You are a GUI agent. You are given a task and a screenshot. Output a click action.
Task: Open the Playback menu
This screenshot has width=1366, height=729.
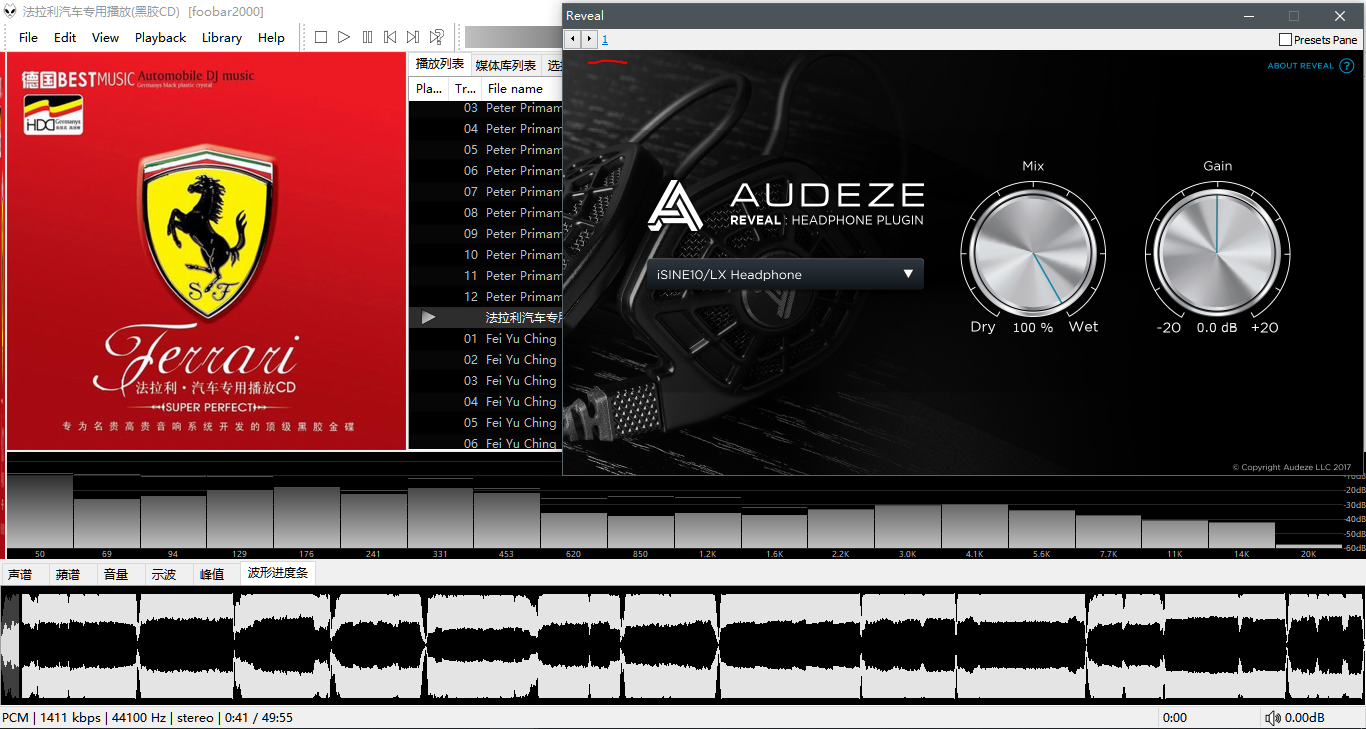click(160, 37)
